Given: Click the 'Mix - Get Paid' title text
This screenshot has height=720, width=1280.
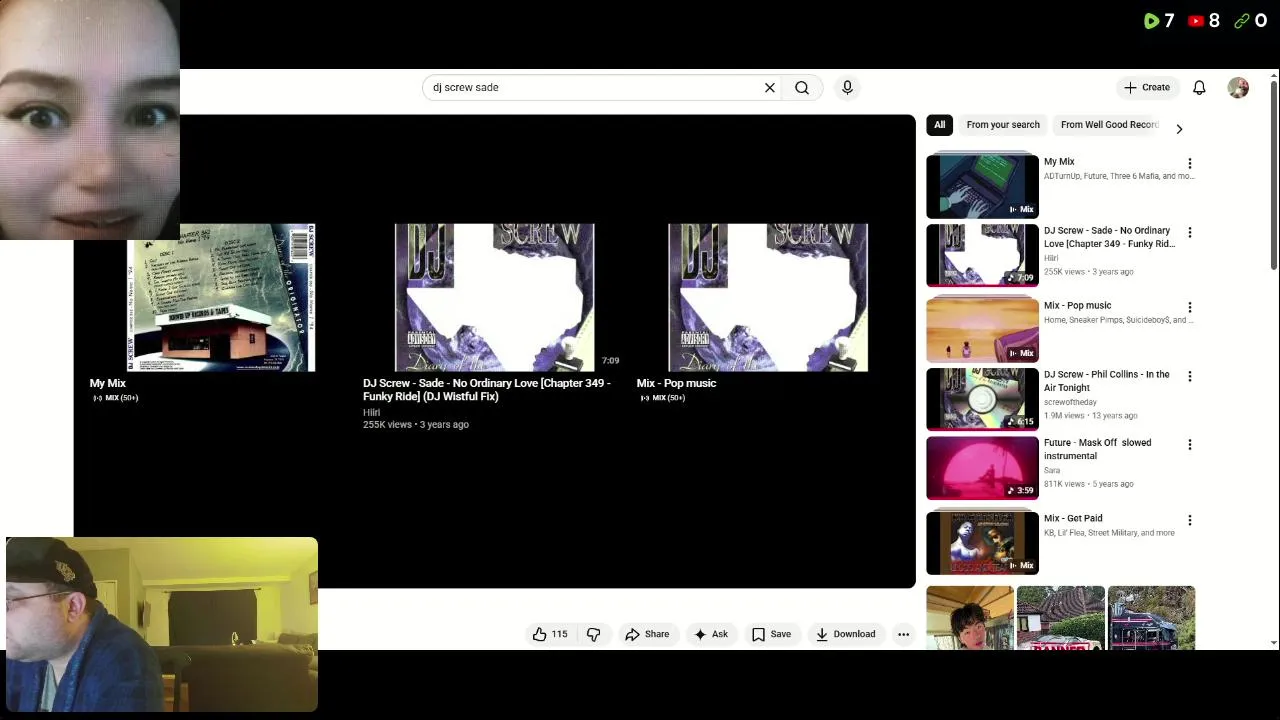Looking at the screenshot, I should [x=1073, y=518].
